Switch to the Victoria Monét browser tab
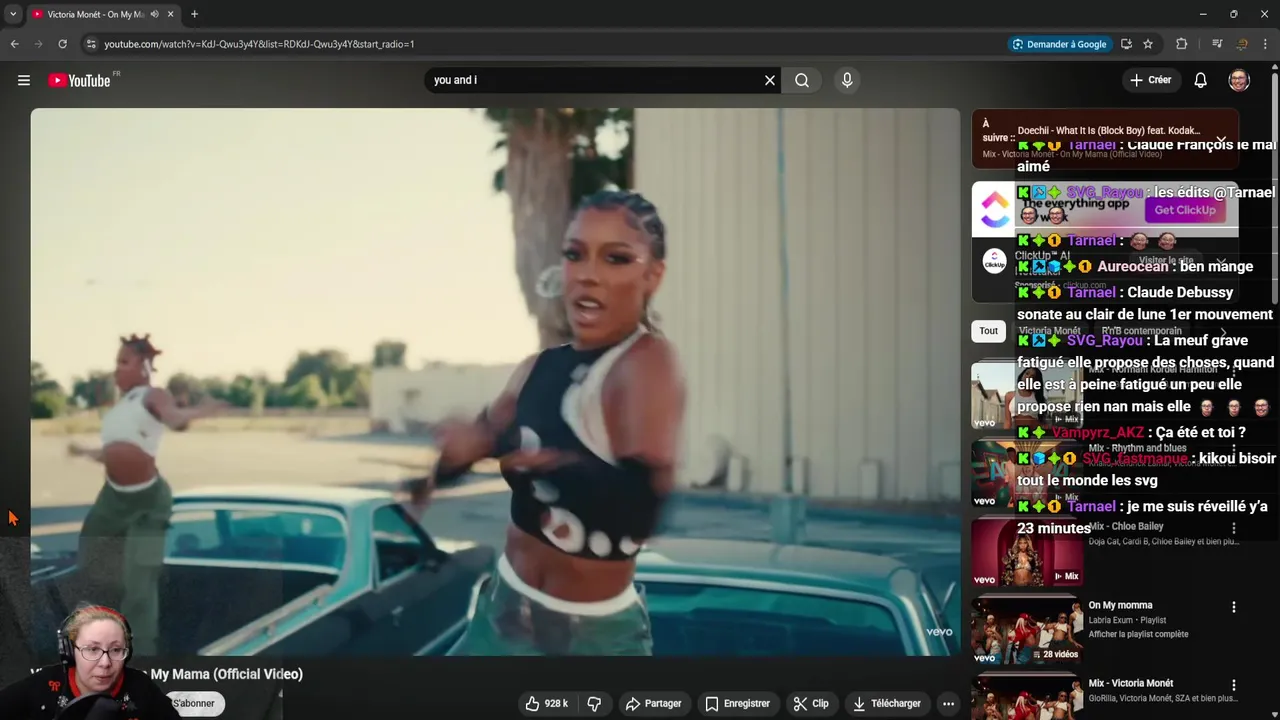The image size is (1280, 720). (x=95, y=14)
